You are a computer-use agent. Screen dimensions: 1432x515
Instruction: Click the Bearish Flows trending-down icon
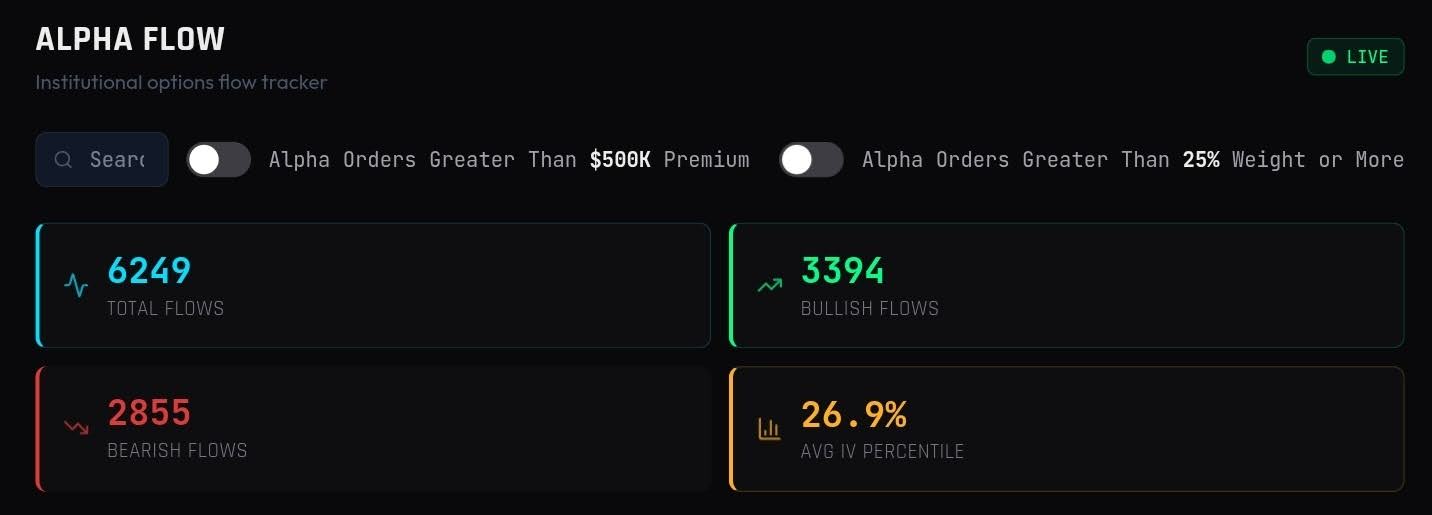(x=76, y=428)
